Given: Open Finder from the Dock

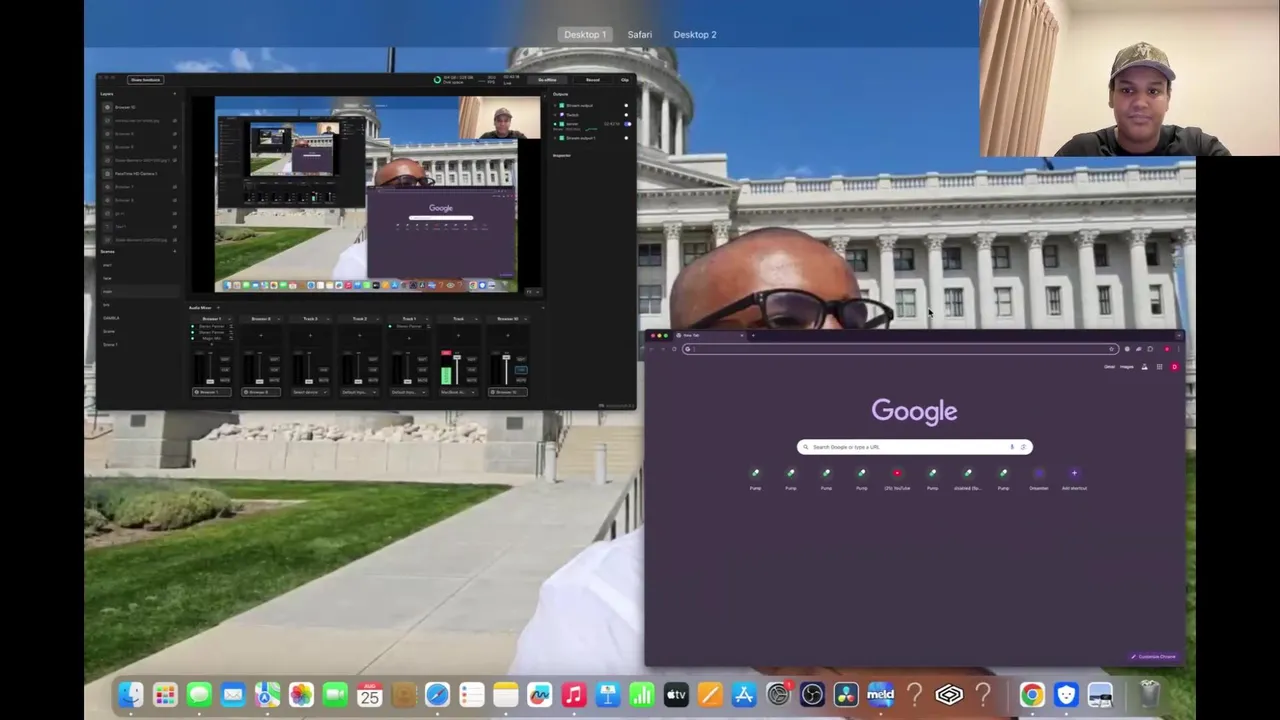Looking at the screenshot, I should pos(131,694).
